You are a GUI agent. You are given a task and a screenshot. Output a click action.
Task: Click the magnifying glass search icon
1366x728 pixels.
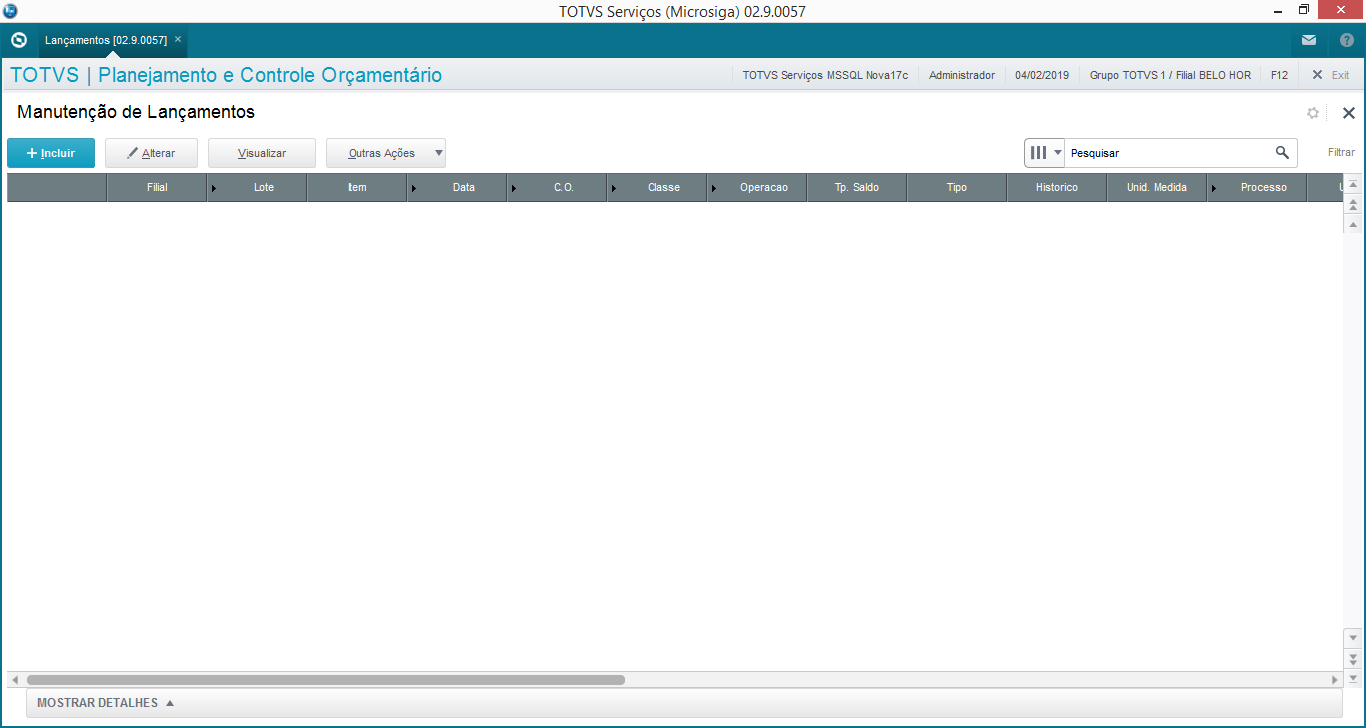point(1282,153)
